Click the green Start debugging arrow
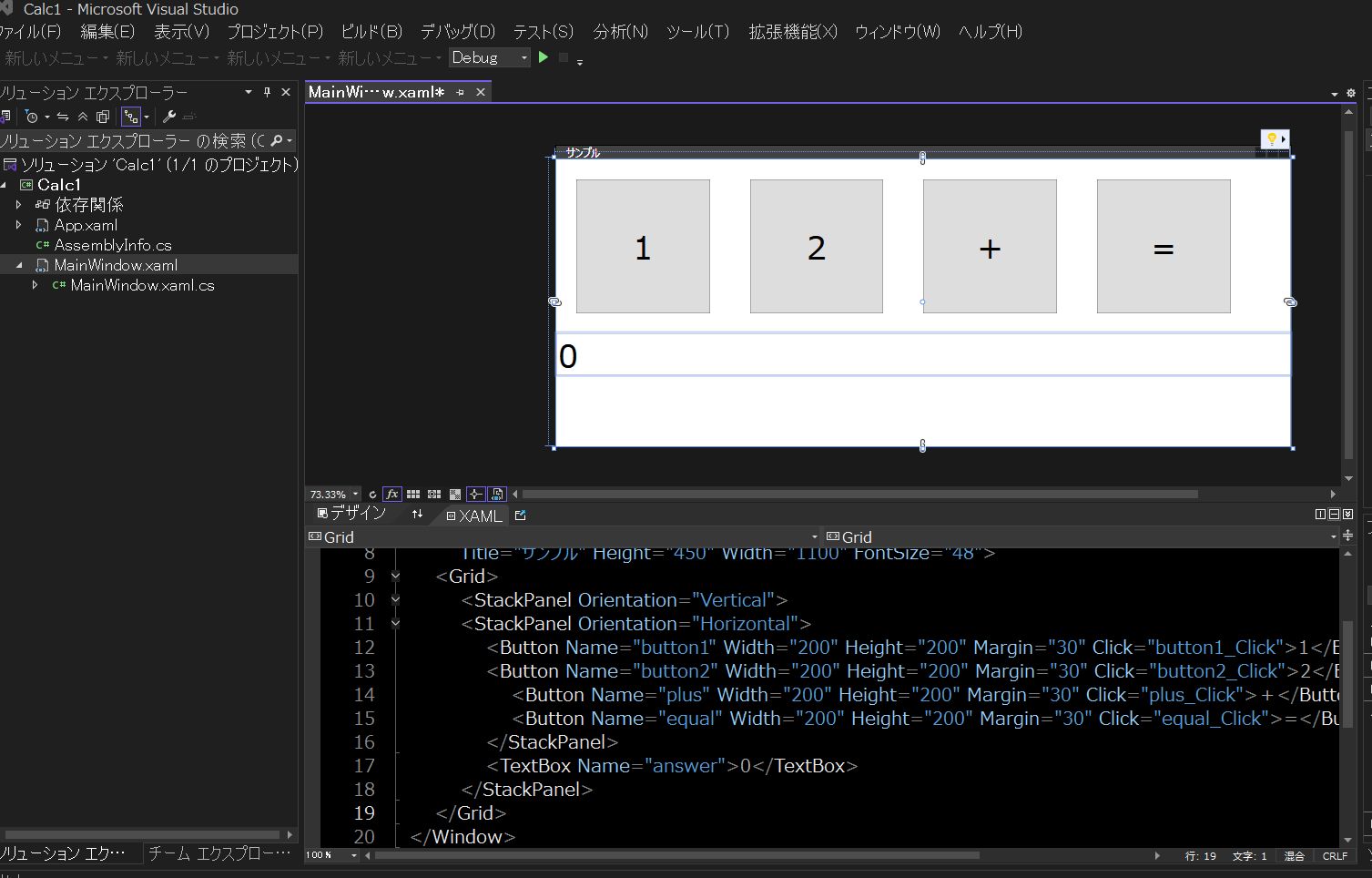 click(x=544, y=57)
